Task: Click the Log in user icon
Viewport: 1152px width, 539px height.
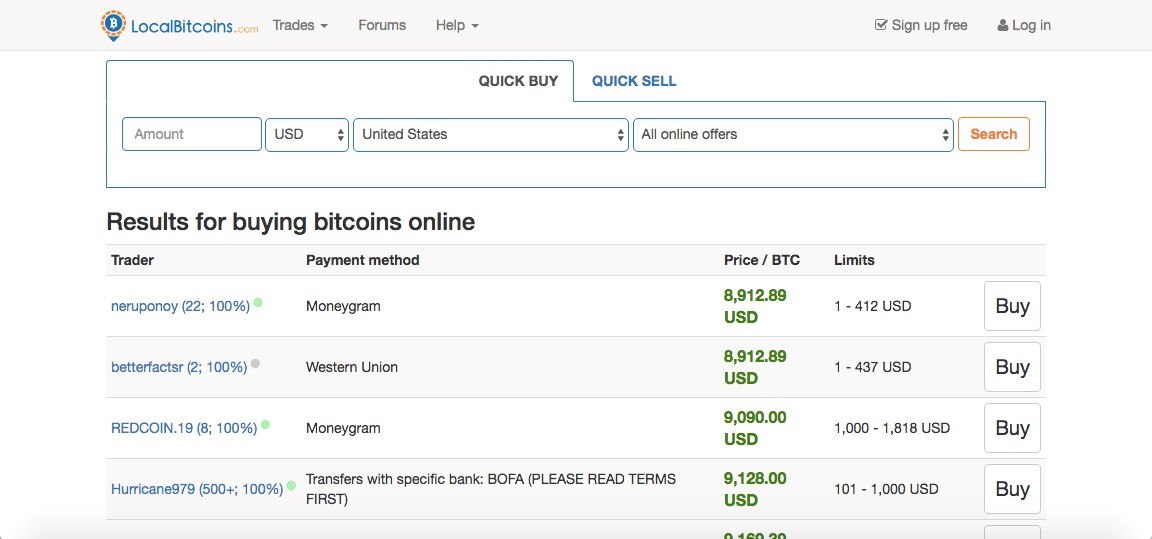Action: [1003, 25]
